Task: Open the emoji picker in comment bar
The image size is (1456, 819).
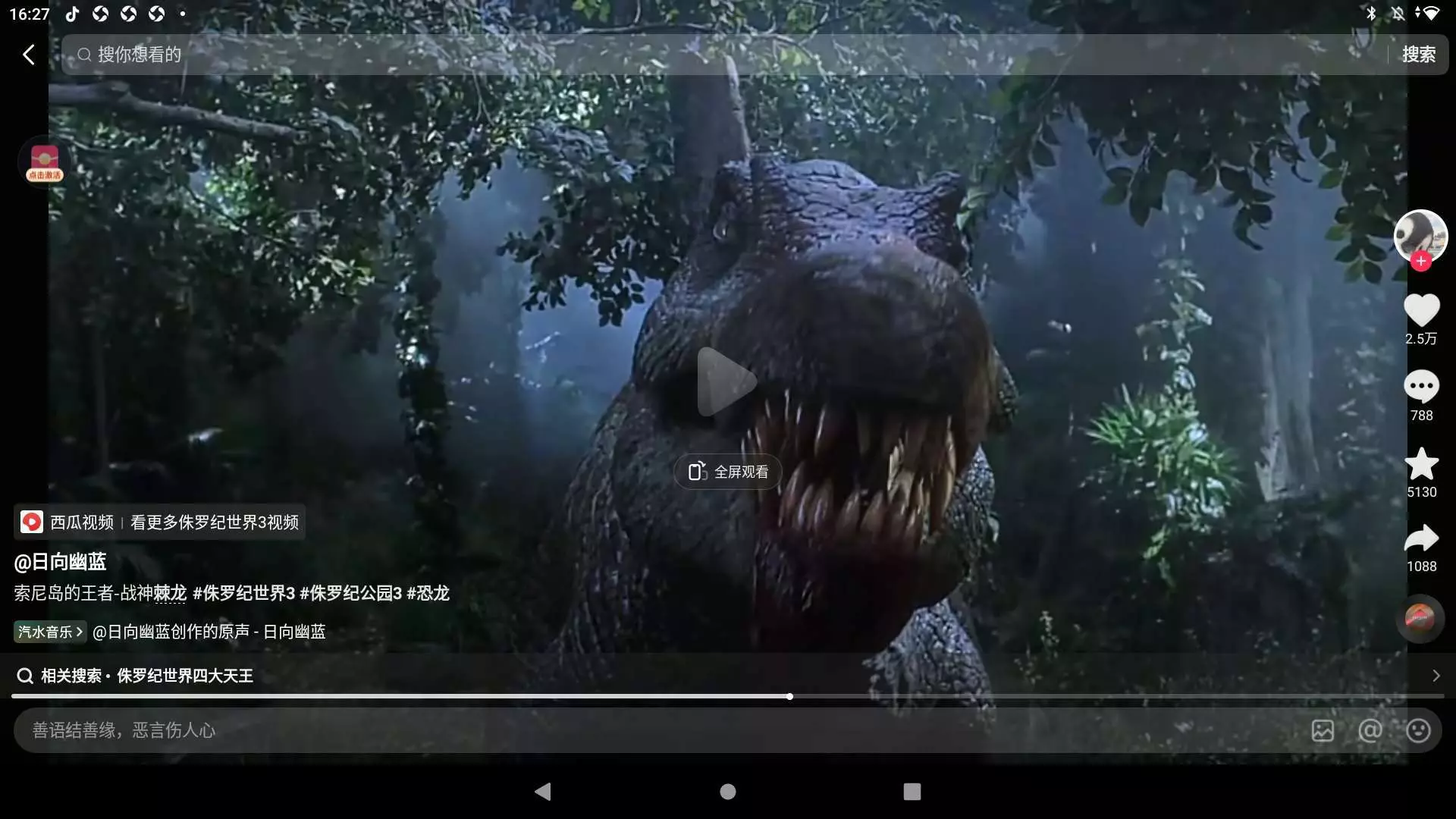Action: tap(1418, 730)
